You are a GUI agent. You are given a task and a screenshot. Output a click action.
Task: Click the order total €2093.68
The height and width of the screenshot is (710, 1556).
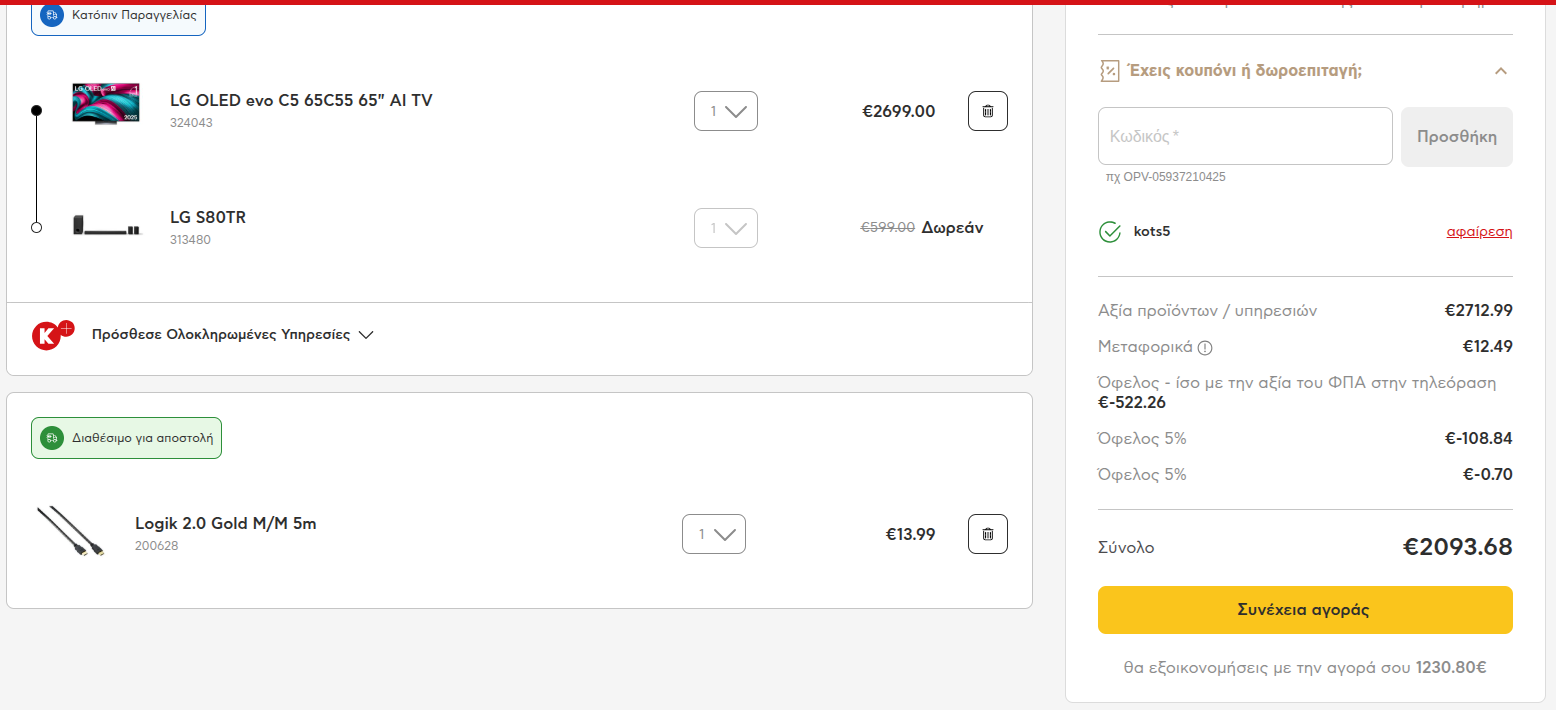point(1458,548)
